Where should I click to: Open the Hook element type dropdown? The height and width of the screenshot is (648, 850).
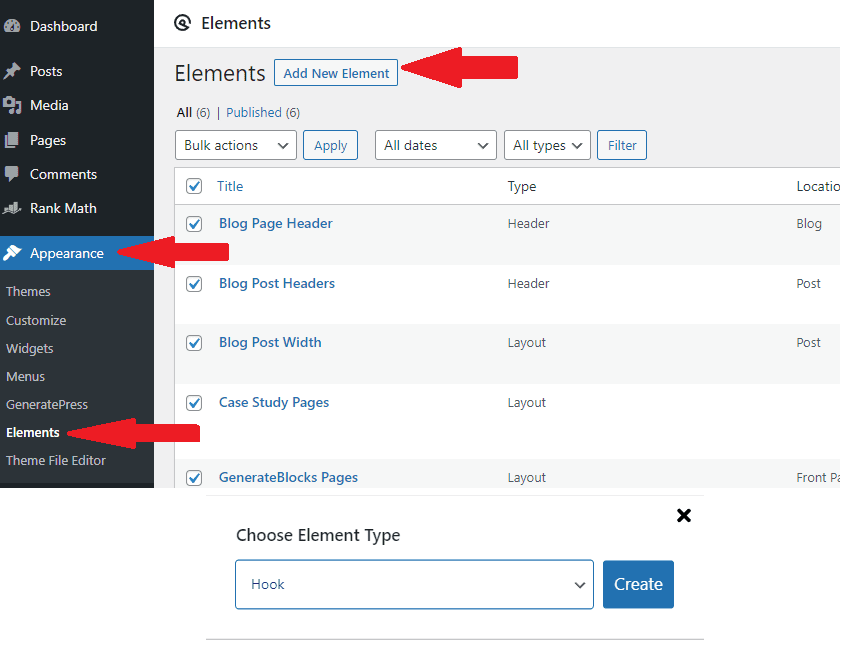(x=414, y=584)
